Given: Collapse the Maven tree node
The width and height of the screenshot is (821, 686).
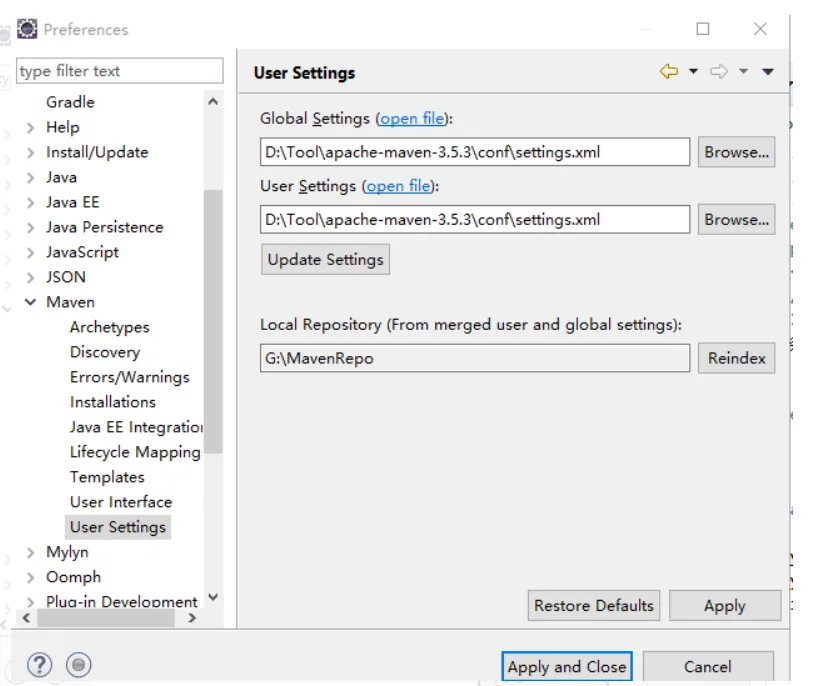Looking at the screenshot, I should 30,302.
